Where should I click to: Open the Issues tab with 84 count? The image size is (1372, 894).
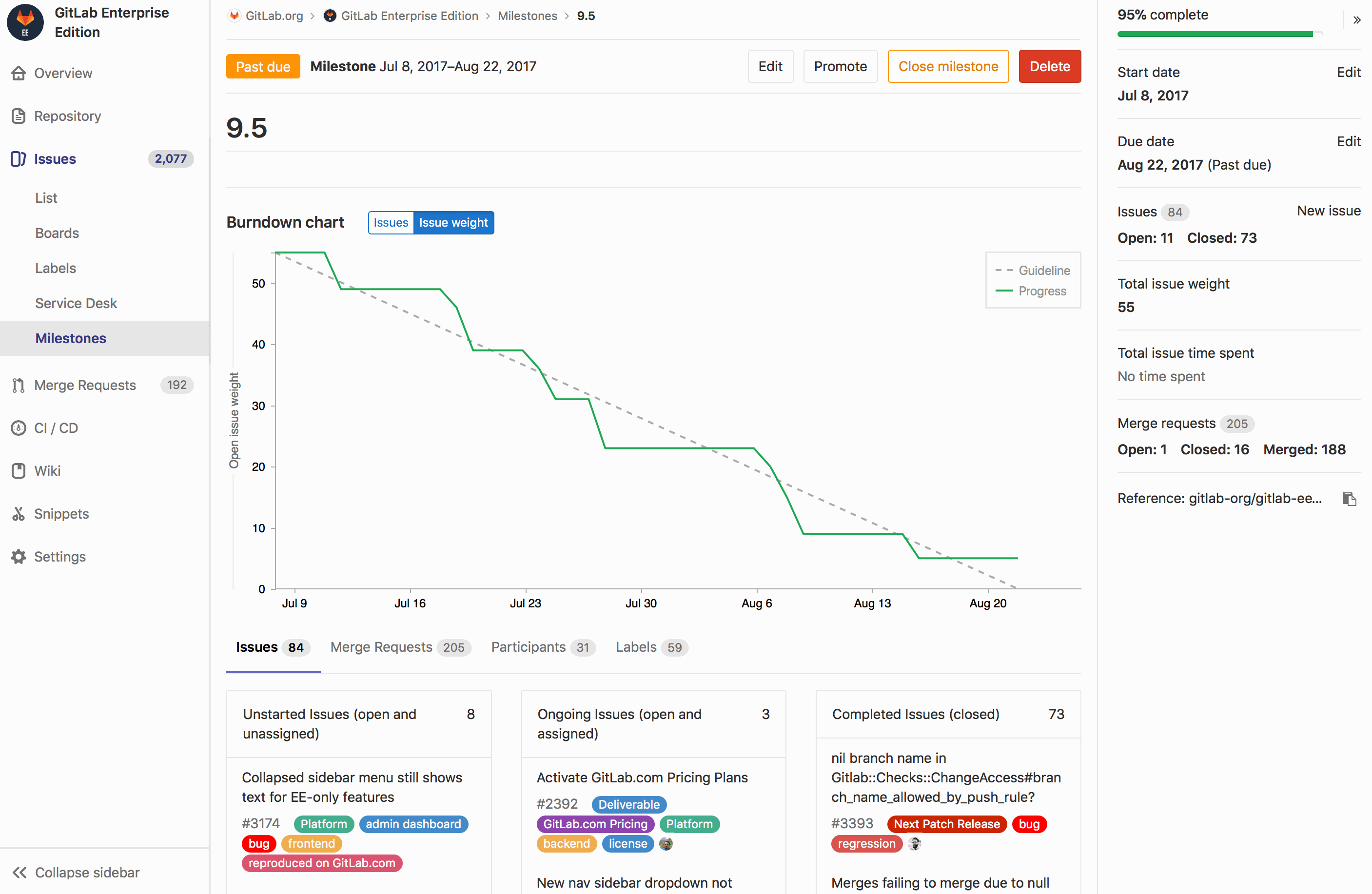tap(273, 647)
